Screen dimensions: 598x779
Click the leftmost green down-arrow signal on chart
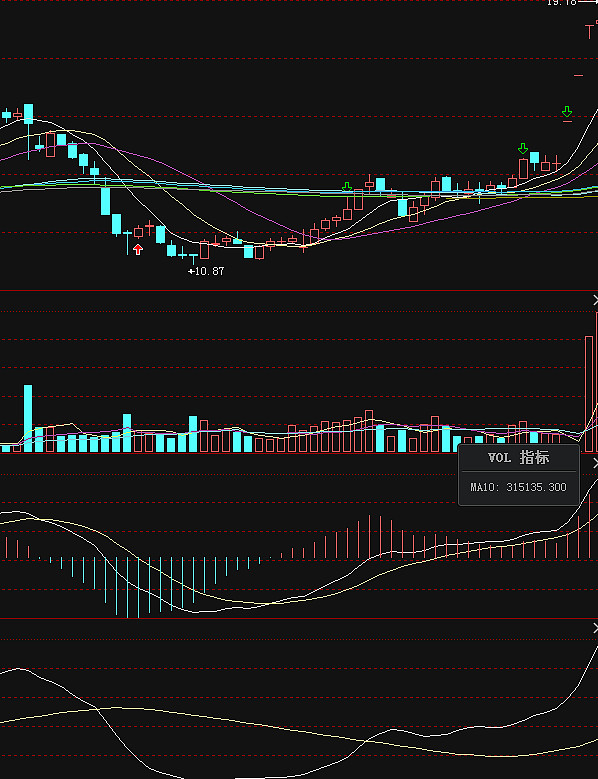pos(347,187)
